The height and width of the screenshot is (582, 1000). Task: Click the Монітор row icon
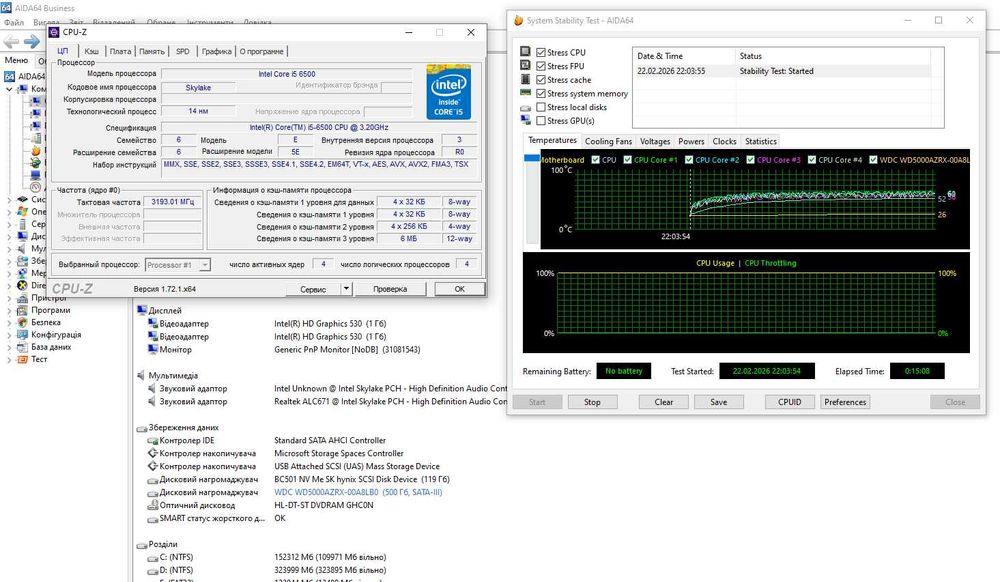153,349
